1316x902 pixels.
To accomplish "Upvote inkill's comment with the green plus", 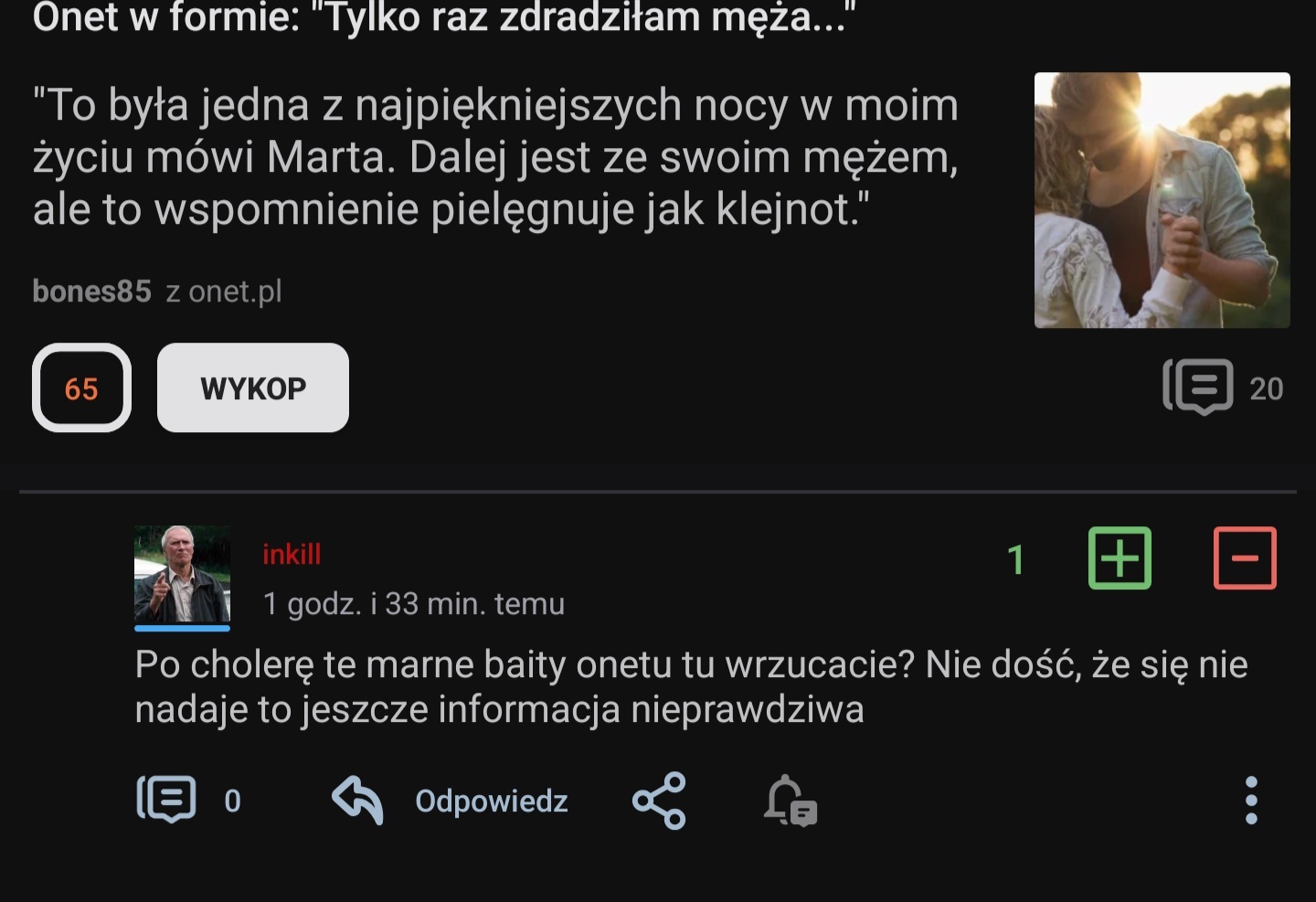I will pyautogui.click(x=1120, y=558).
